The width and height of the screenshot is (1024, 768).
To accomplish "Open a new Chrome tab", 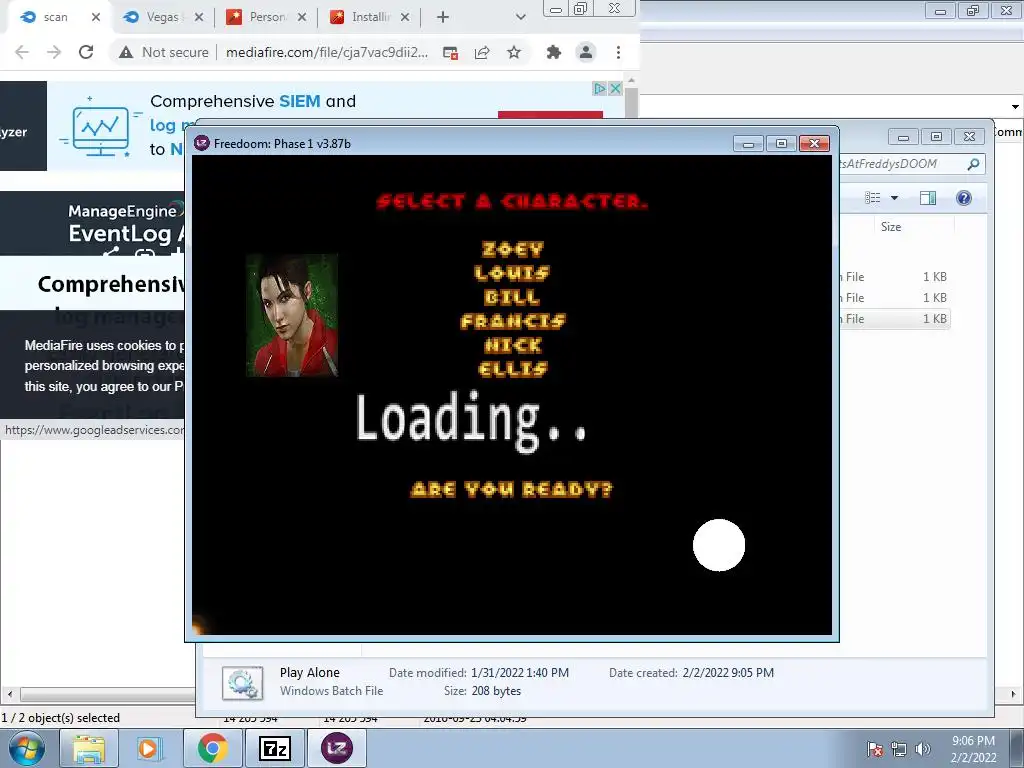I will coord(443,17).
